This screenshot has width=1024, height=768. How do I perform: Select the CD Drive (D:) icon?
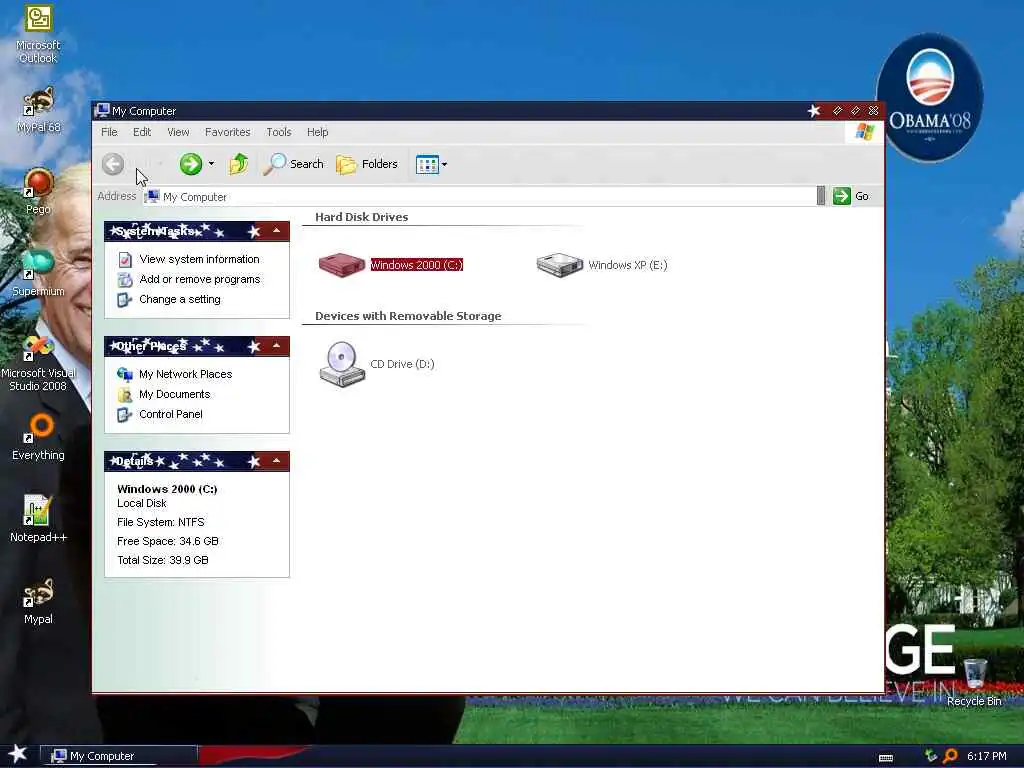click(342, 364)
